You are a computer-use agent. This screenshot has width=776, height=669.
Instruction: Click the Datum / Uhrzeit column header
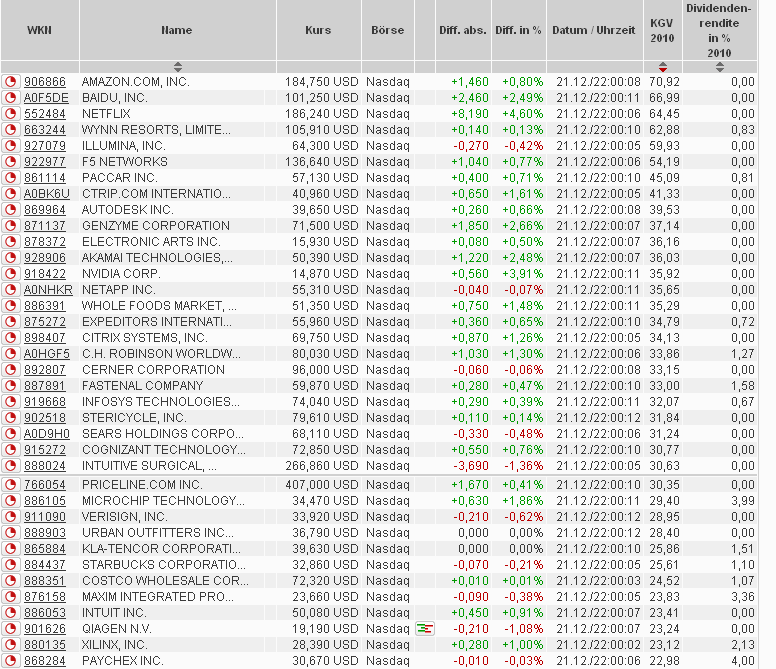click(x=594, y=30)
